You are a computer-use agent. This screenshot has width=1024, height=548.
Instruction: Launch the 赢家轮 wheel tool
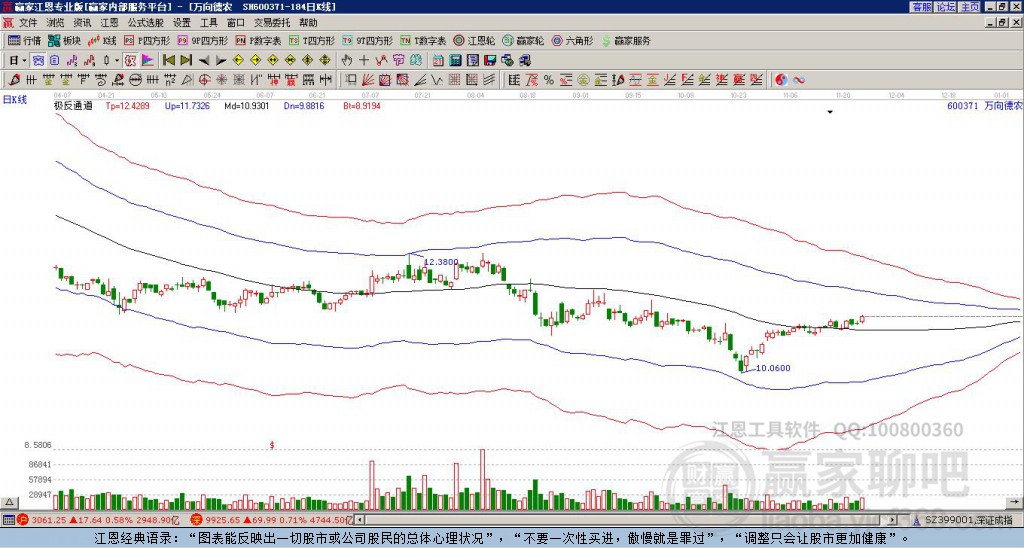click(523, 40)
